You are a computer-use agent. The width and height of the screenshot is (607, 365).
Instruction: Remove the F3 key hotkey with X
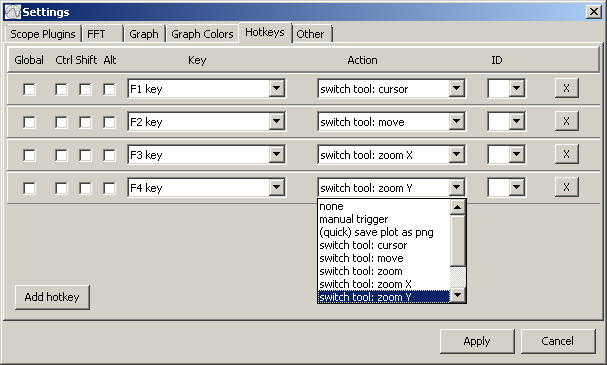point(566,154)
